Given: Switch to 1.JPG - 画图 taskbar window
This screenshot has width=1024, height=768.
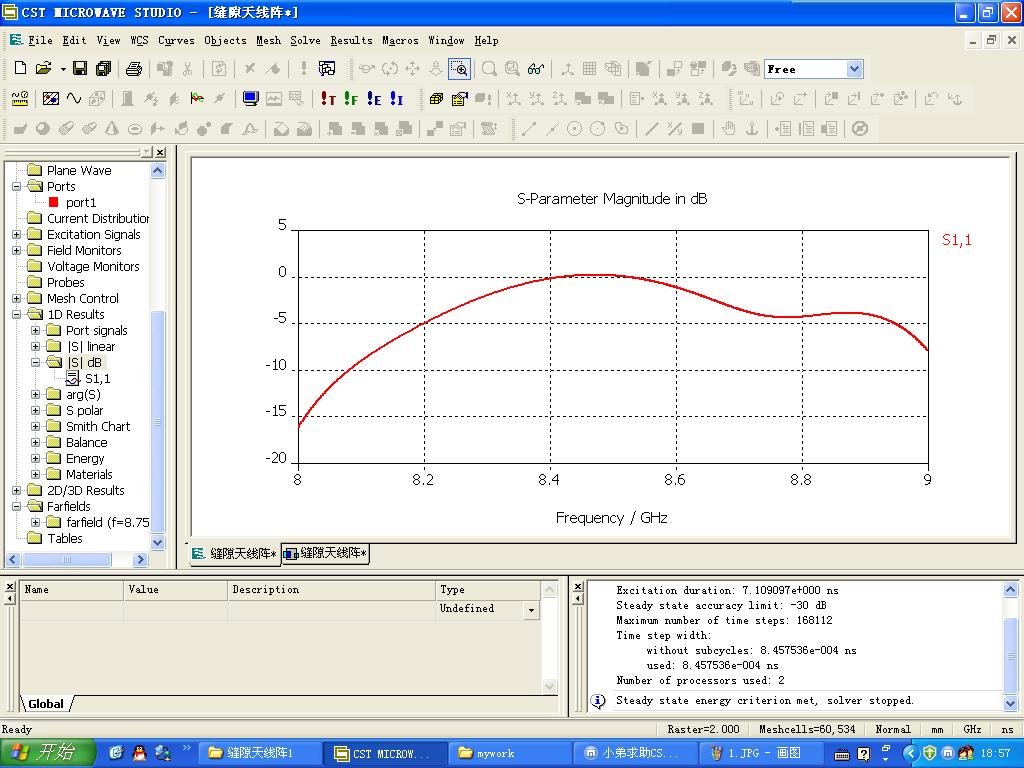Looking at the screenshot, I should 763,754.
